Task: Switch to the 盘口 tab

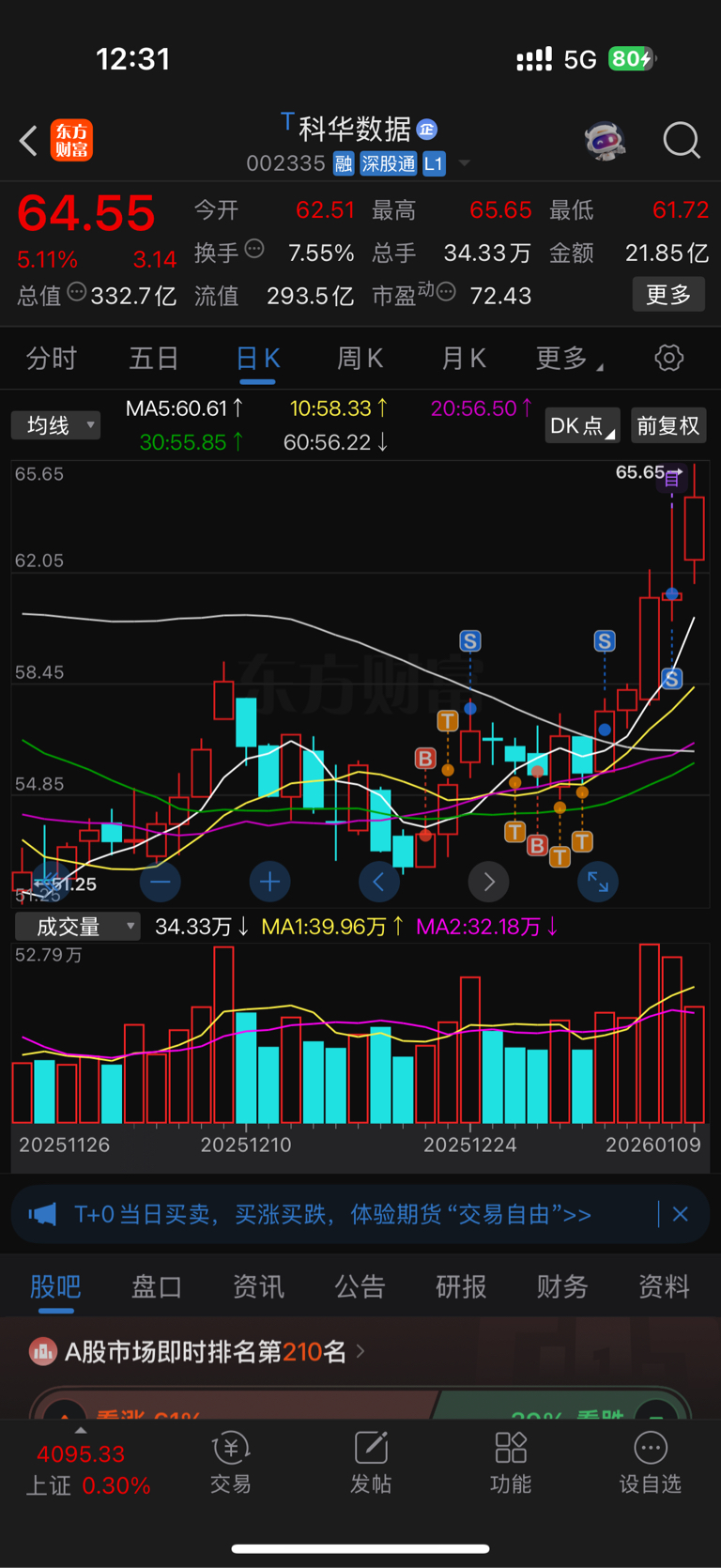Action: click(157, 1286)
